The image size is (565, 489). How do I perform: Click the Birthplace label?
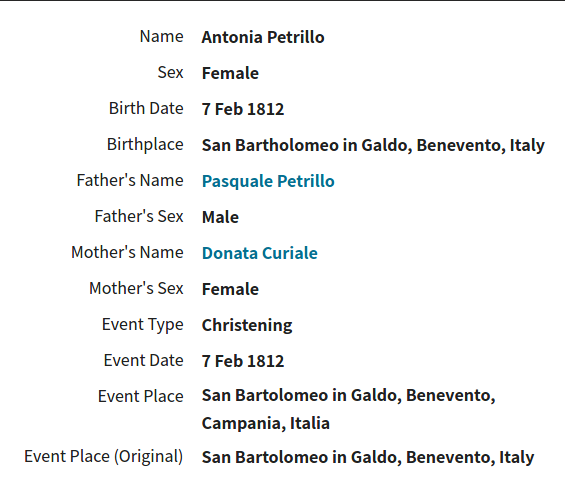pyautogui.click(x=145, y=145)
